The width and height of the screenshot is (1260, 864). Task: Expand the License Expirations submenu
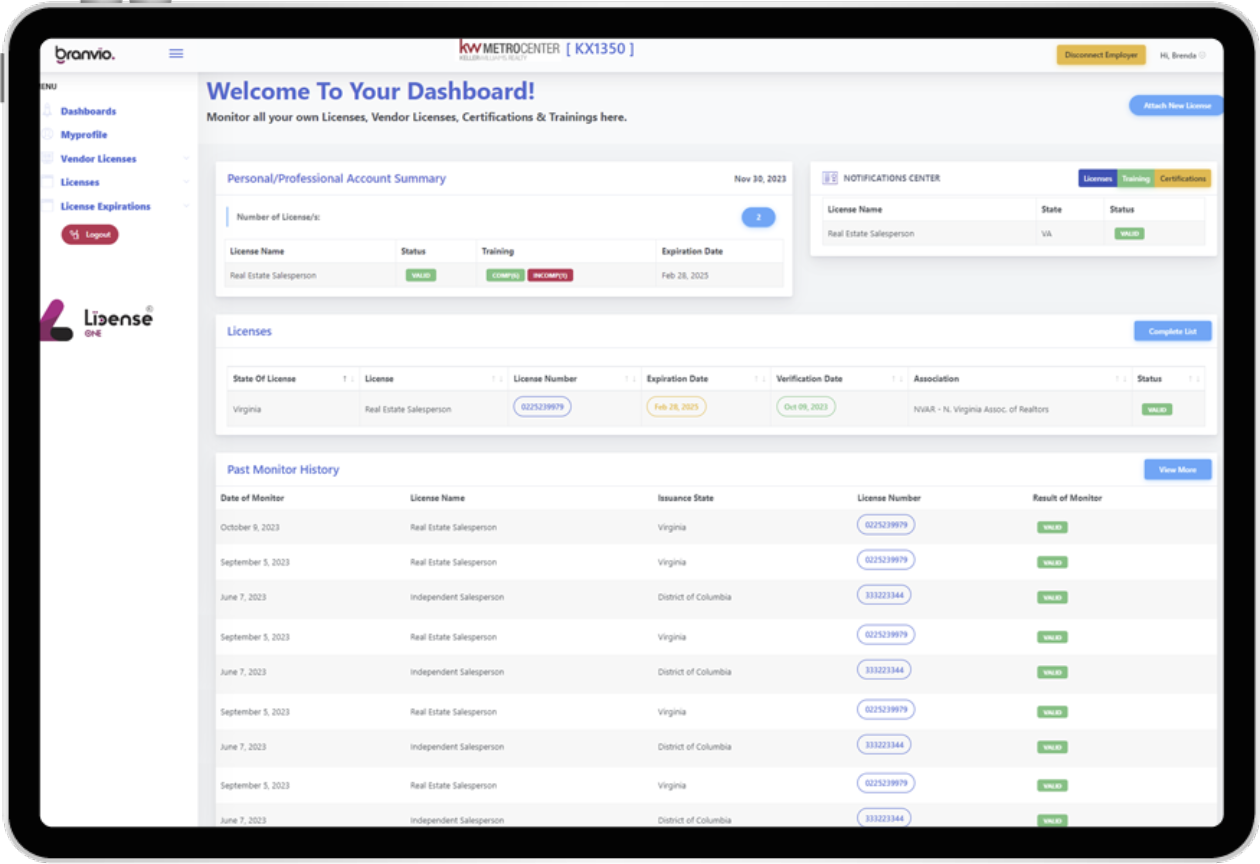(186, 206)
